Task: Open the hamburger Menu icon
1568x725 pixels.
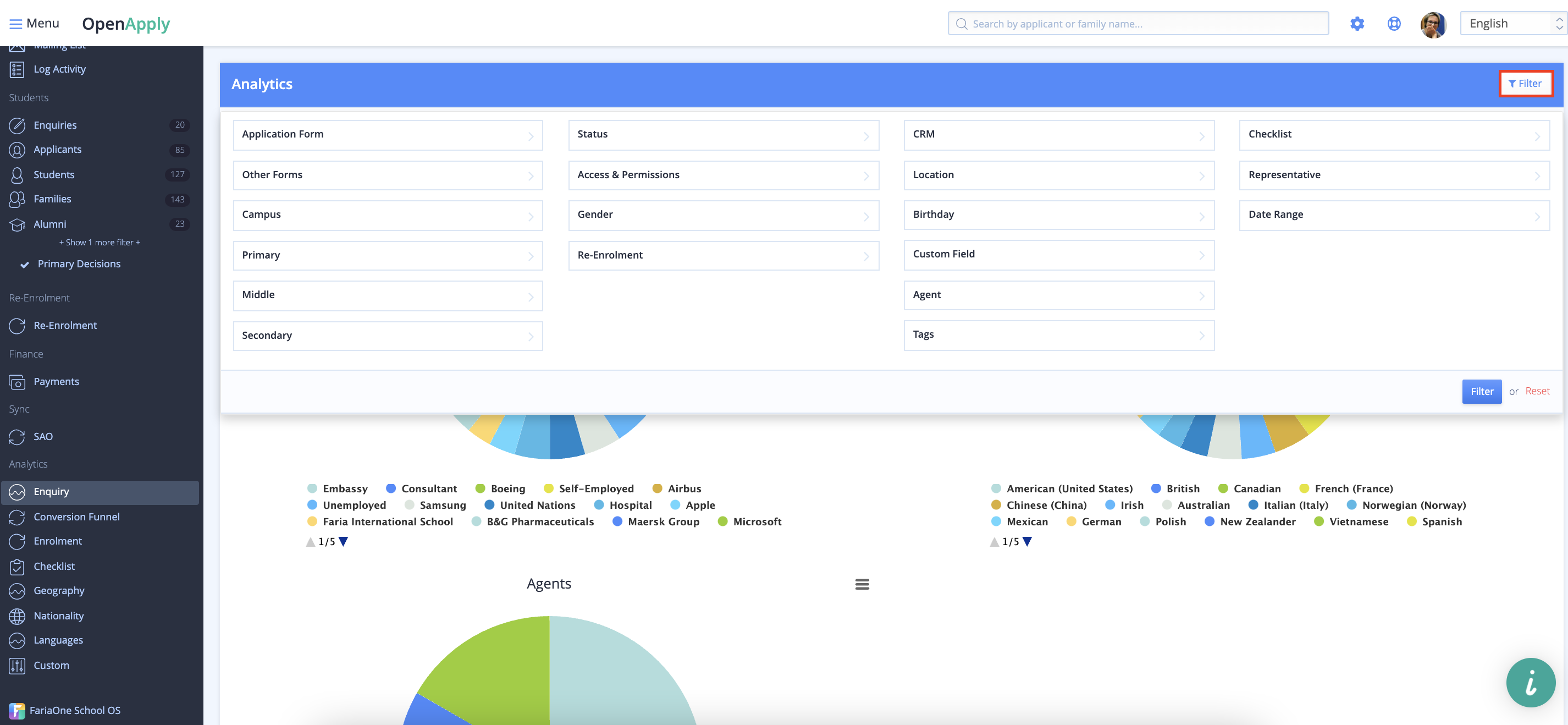Action: [x=16, y=24]
